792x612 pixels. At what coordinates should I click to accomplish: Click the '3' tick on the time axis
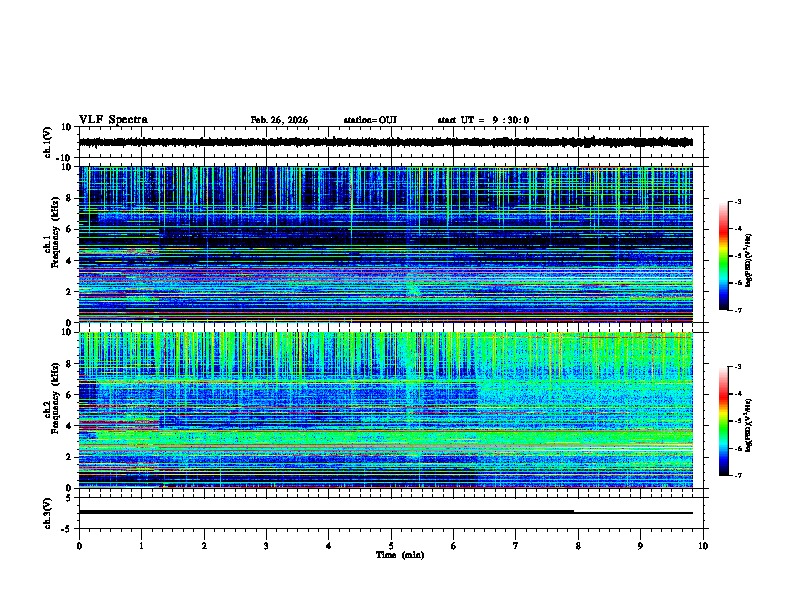(266, 546)
